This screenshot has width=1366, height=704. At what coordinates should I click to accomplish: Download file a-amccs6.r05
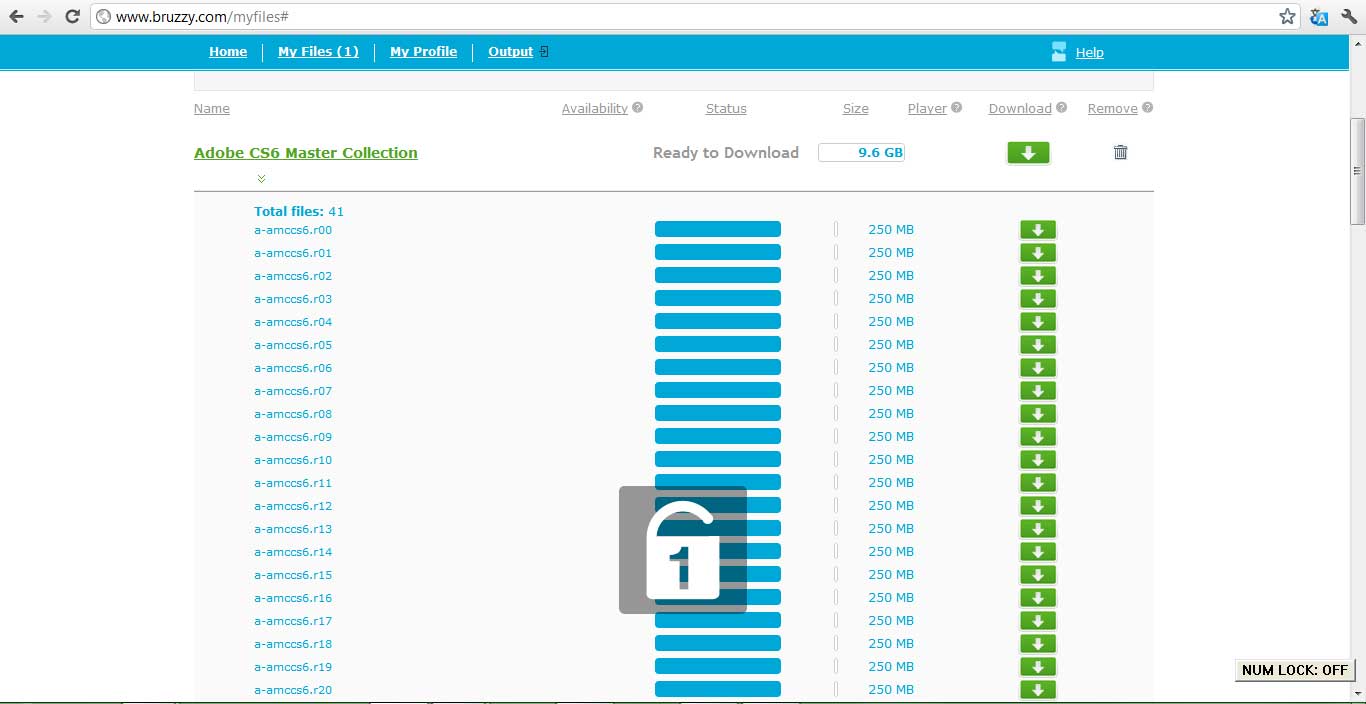point(1038,345)
